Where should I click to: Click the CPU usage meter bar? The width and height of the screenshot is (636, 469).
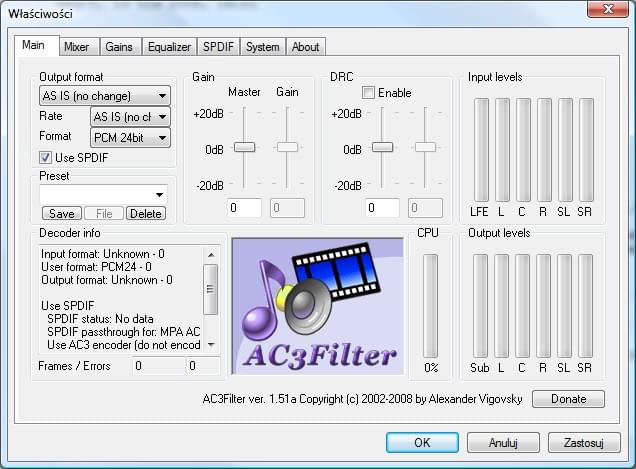[431, 306]
